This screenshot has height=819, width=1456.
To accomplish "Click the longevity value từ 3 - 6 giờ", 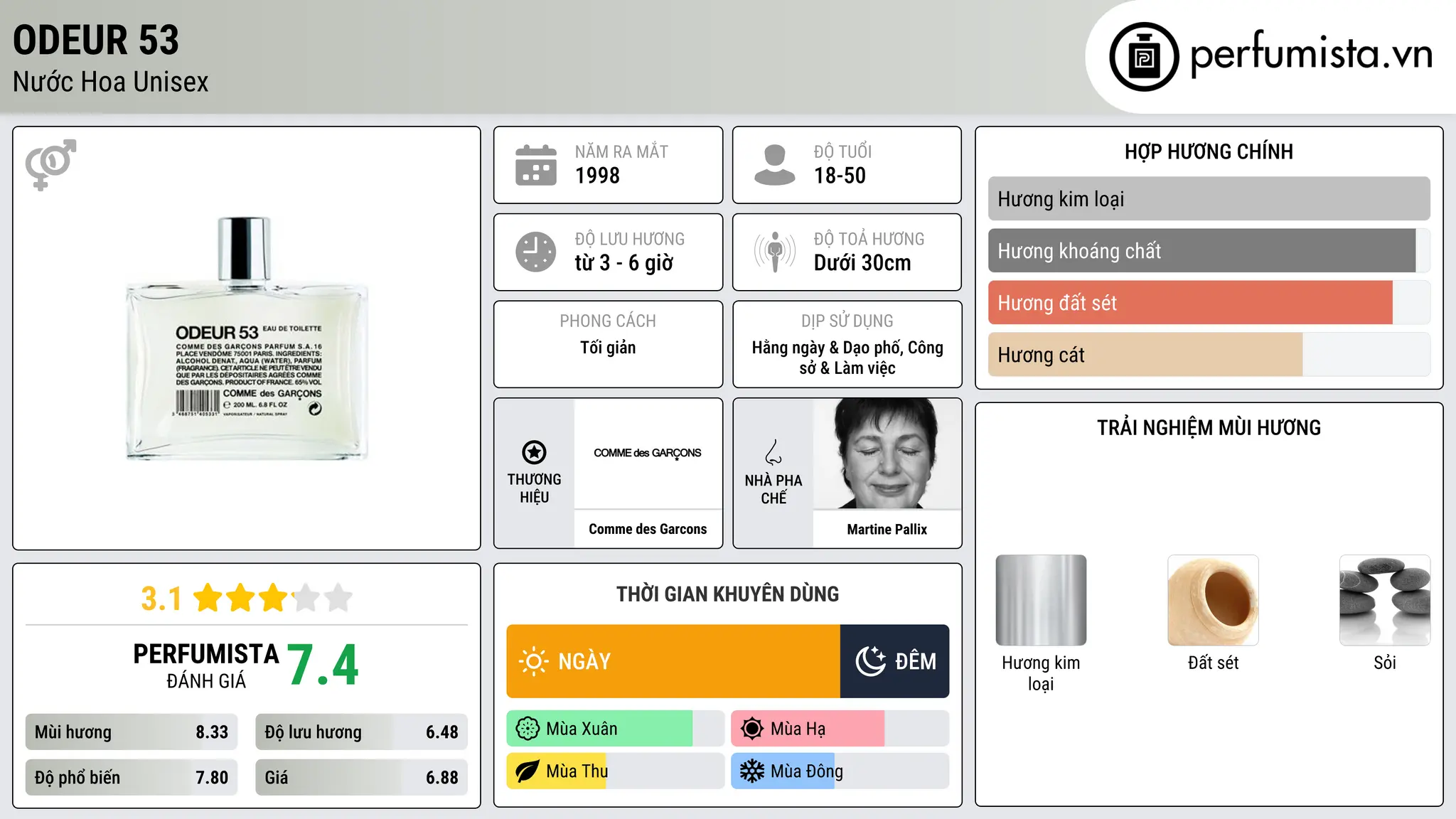I will pos(623,263).
